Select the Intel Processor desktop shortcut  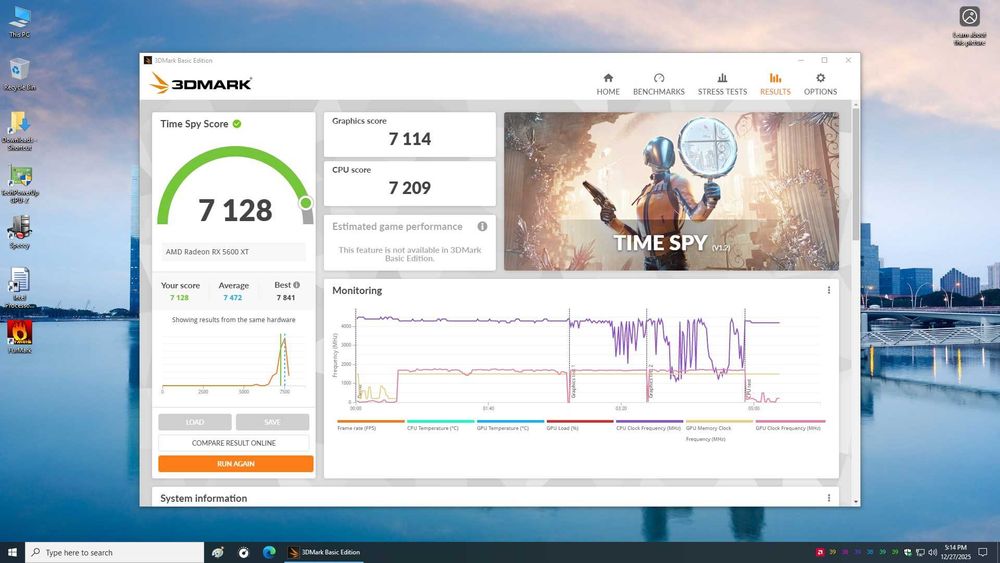(19, 288)
